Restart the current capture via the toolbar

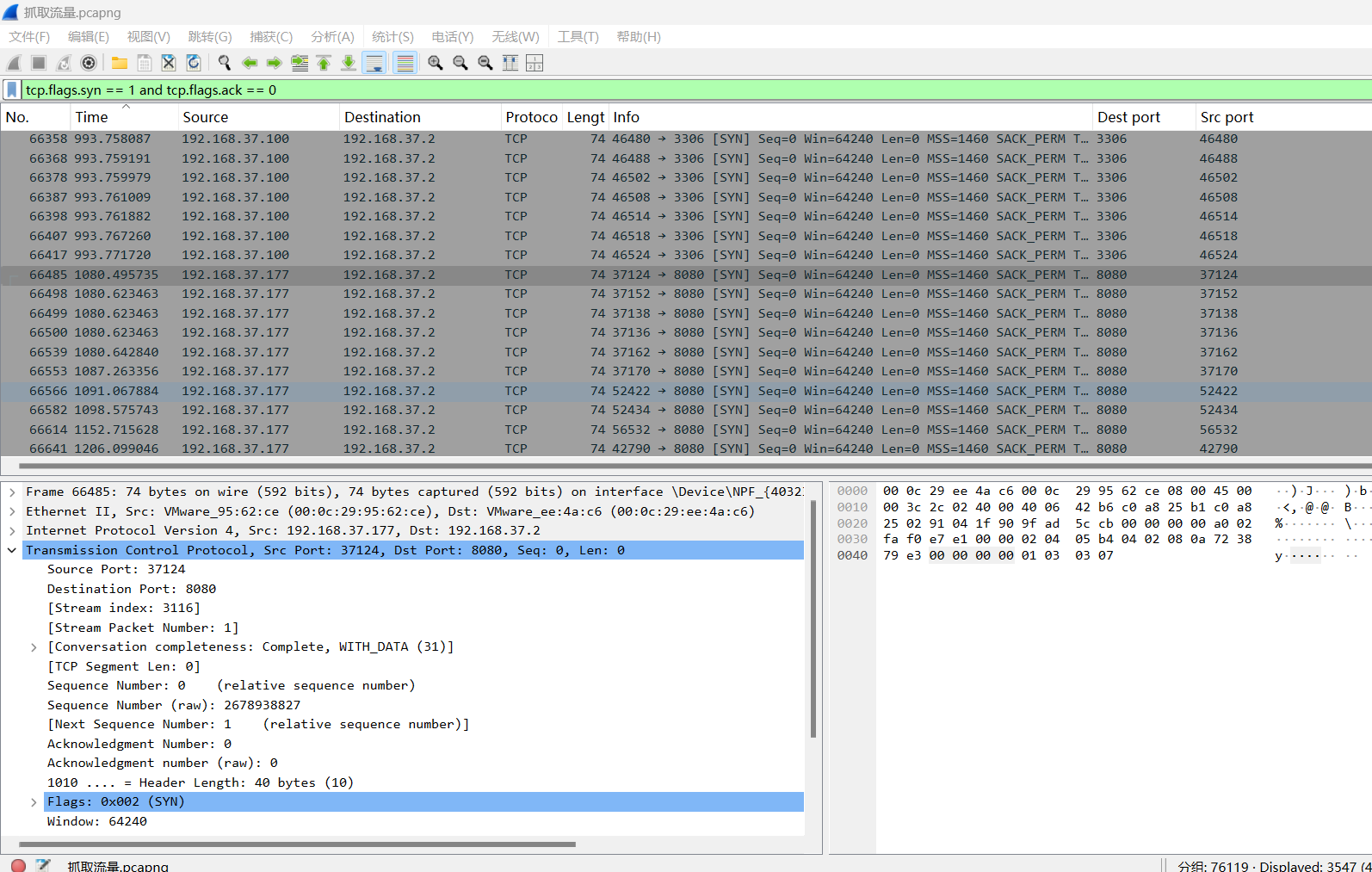[x=64, y=63]
